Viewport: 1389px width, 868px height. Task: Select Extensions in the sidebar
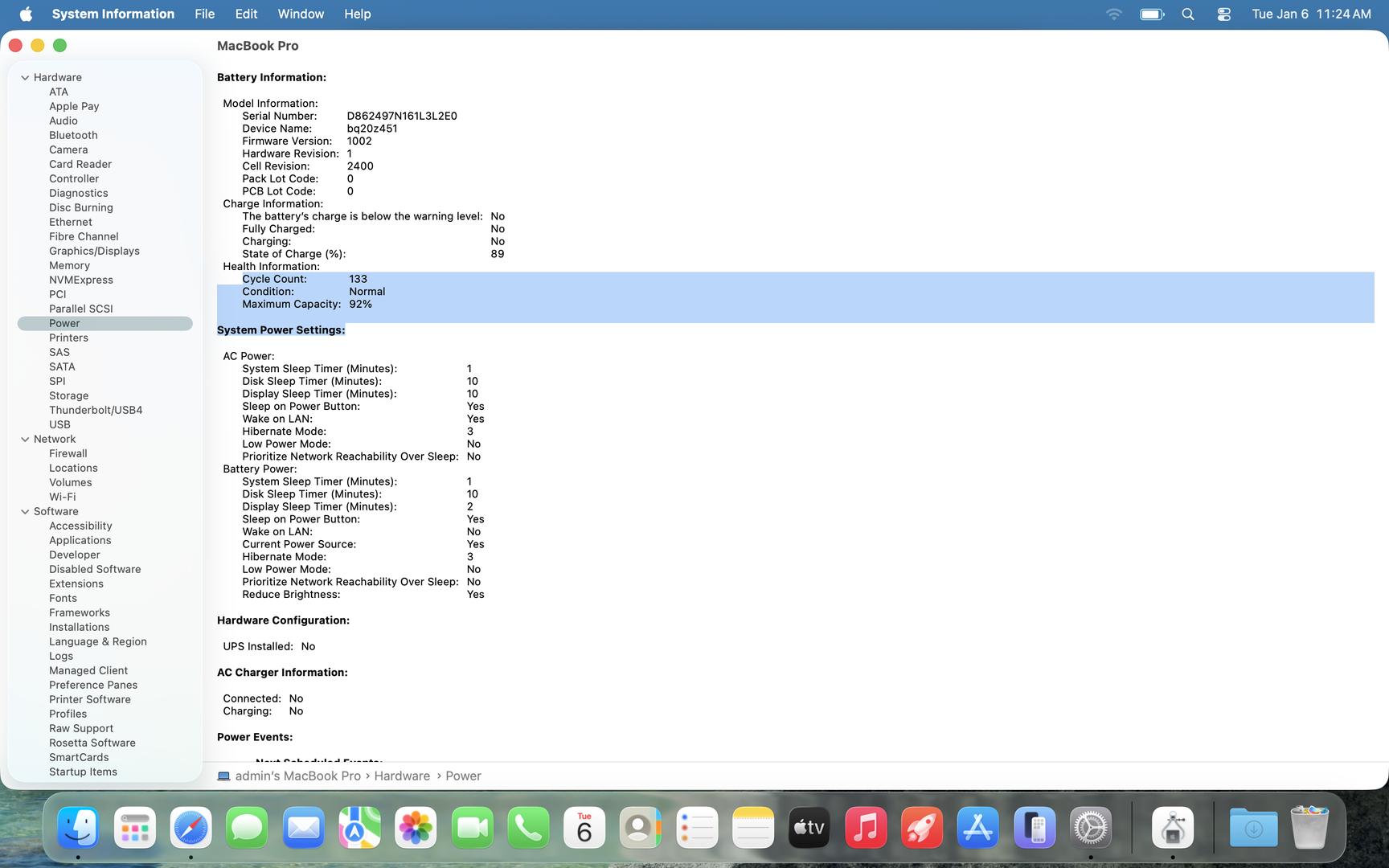pos(76,583)
